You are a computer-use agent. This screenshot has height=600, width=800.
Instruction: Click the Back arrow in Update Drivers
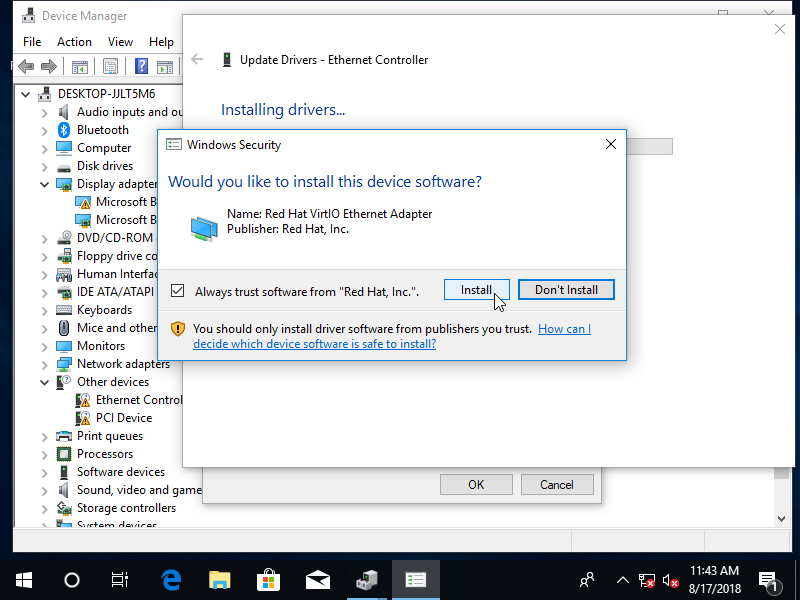tap(197, 59)
